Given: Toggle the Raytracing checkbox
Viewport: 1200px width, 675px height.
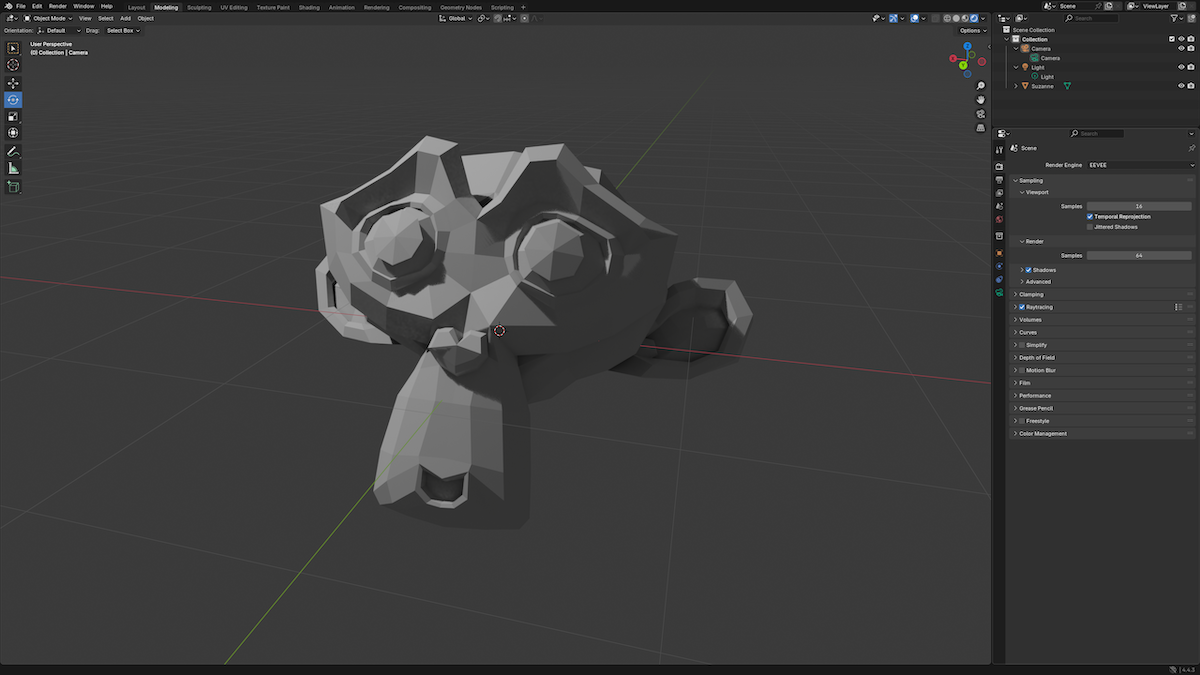Looking at the screenshot, I should tap(1022, 307).
